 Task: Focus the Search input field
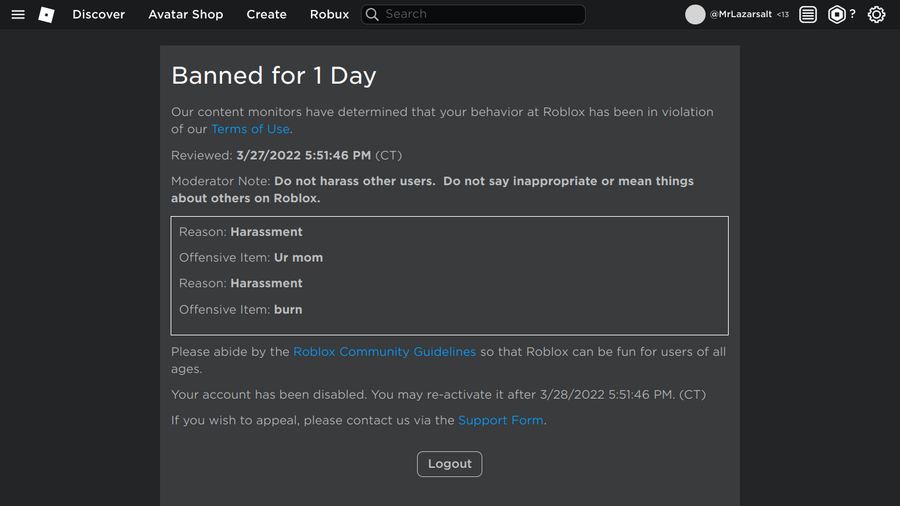(x=480, y=14)
